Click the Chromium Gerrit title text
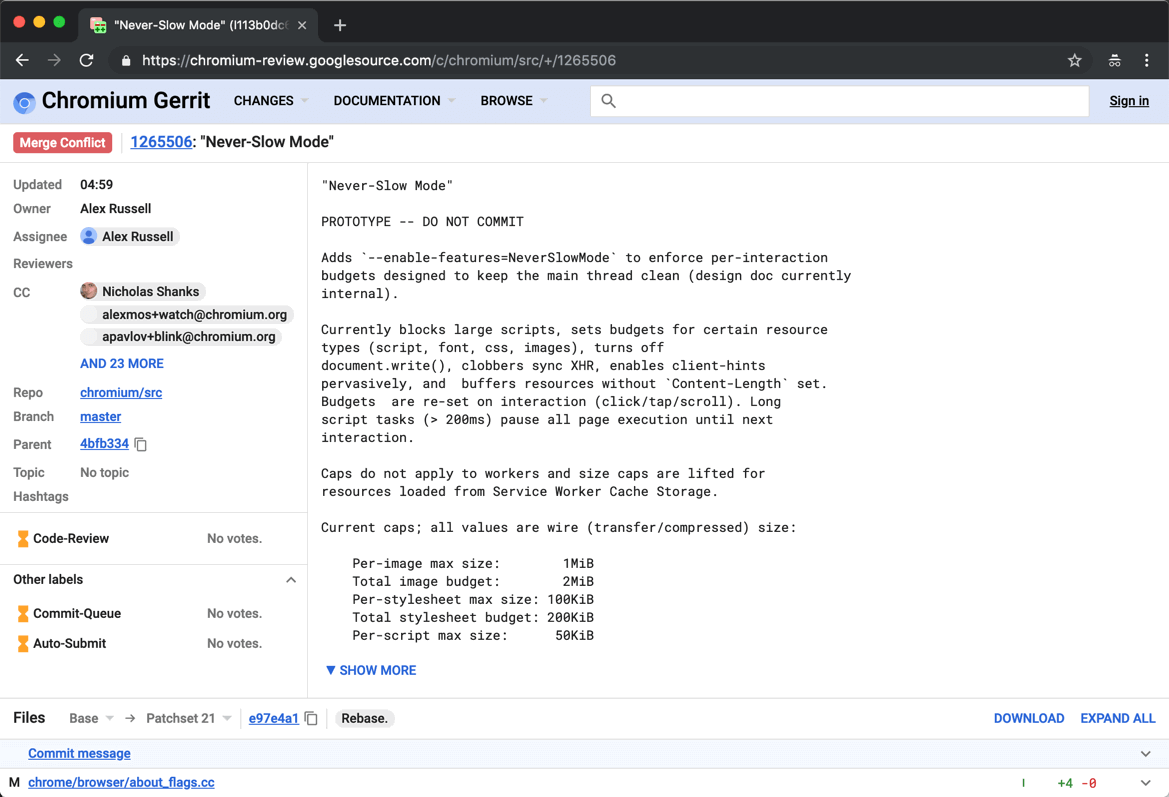Image resolution: width=1169 pixels, height=797 pixels. tap(125, 101)
